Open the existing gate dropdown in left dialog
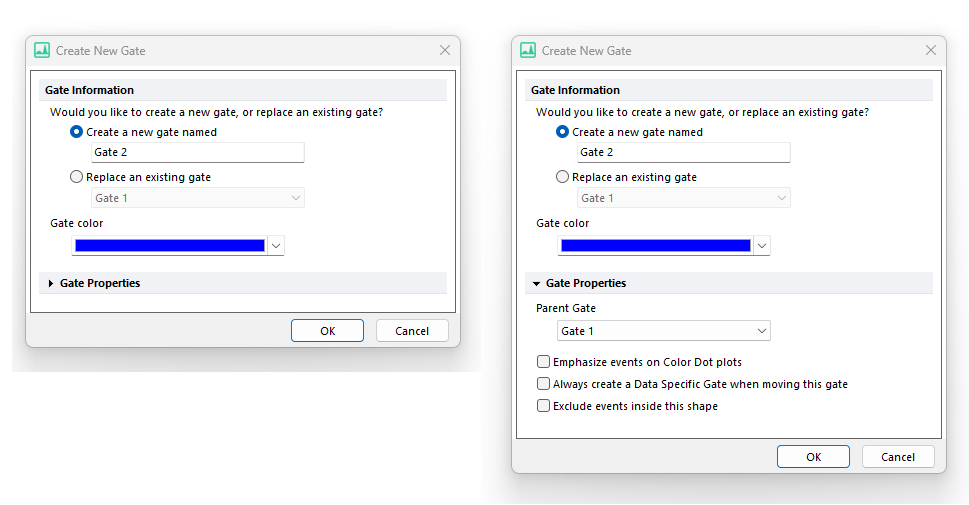Image resolution: width=969 pixels, height=505 pixels. (x=198, y=198)
